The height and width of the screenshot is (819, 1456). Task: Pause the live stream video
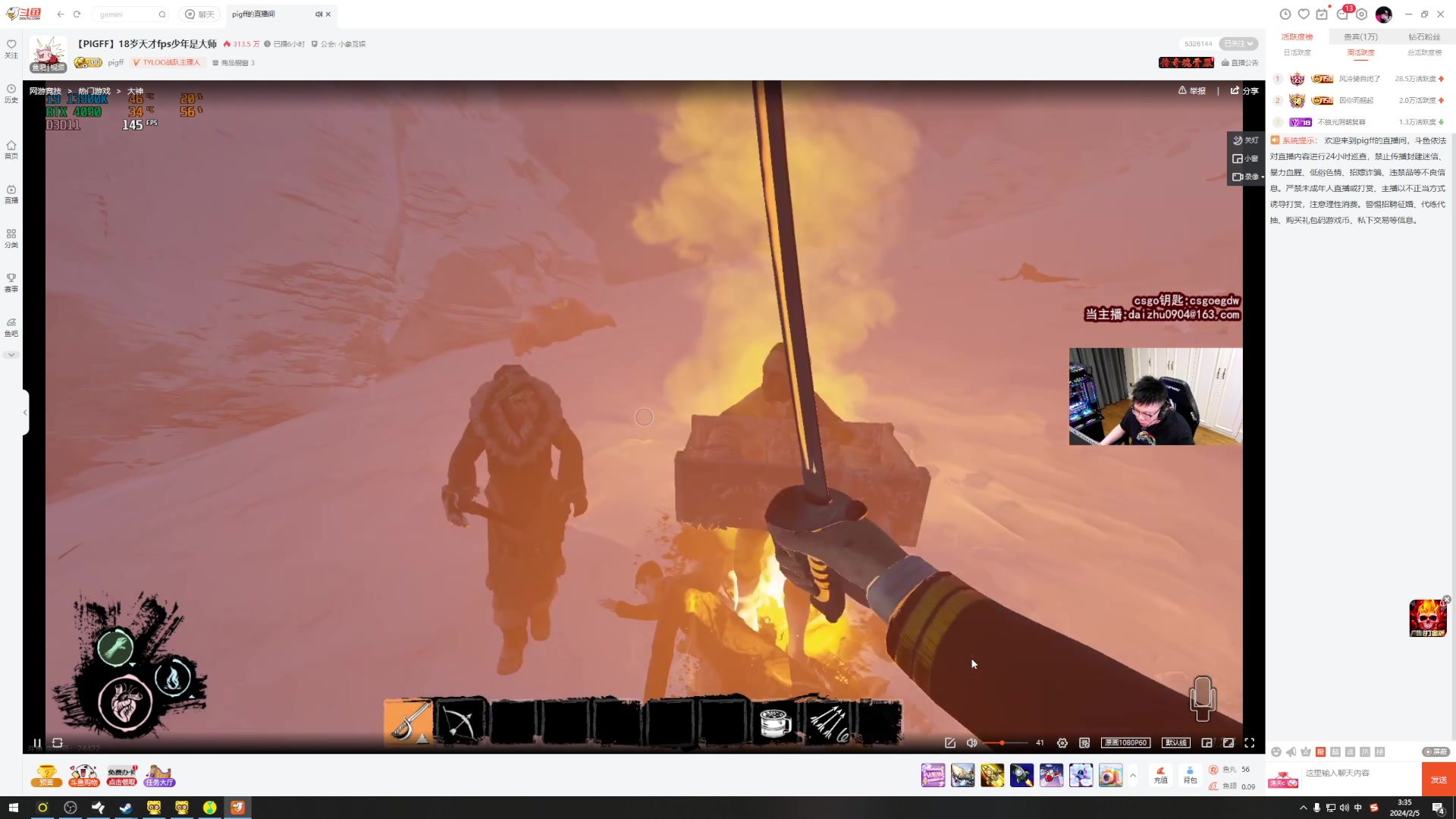point(37,743)
